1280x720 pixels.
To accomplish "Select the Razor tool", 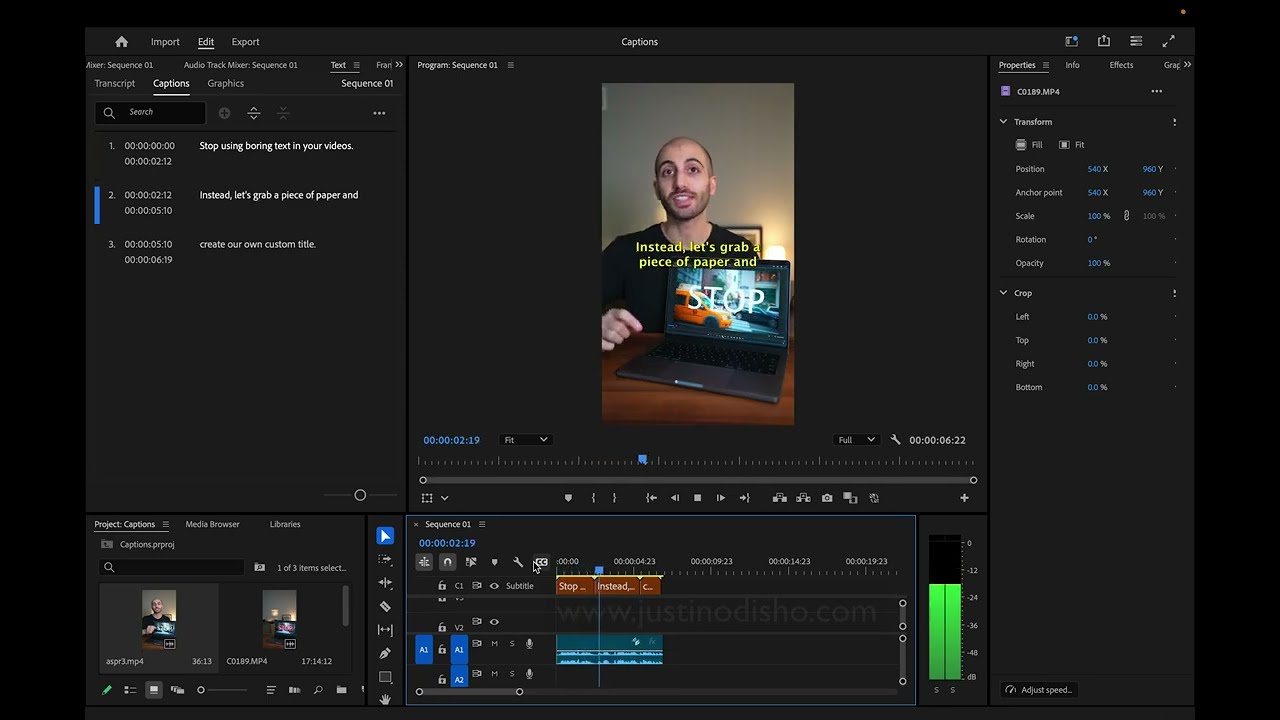I will tap(385, 606).
